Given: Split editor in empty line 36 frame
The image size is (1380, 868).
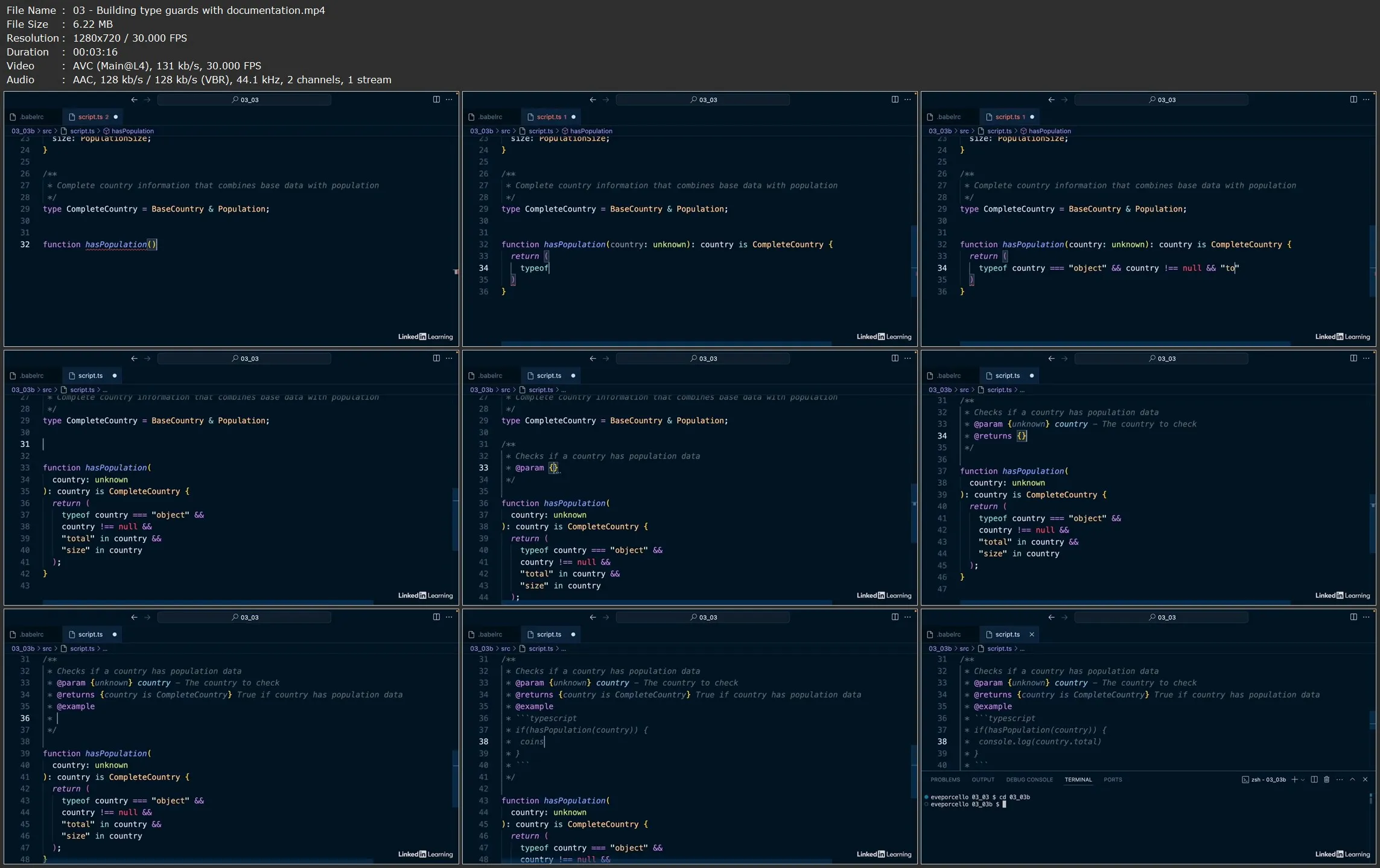Looking at the screenshot, I should pos(436,617).
